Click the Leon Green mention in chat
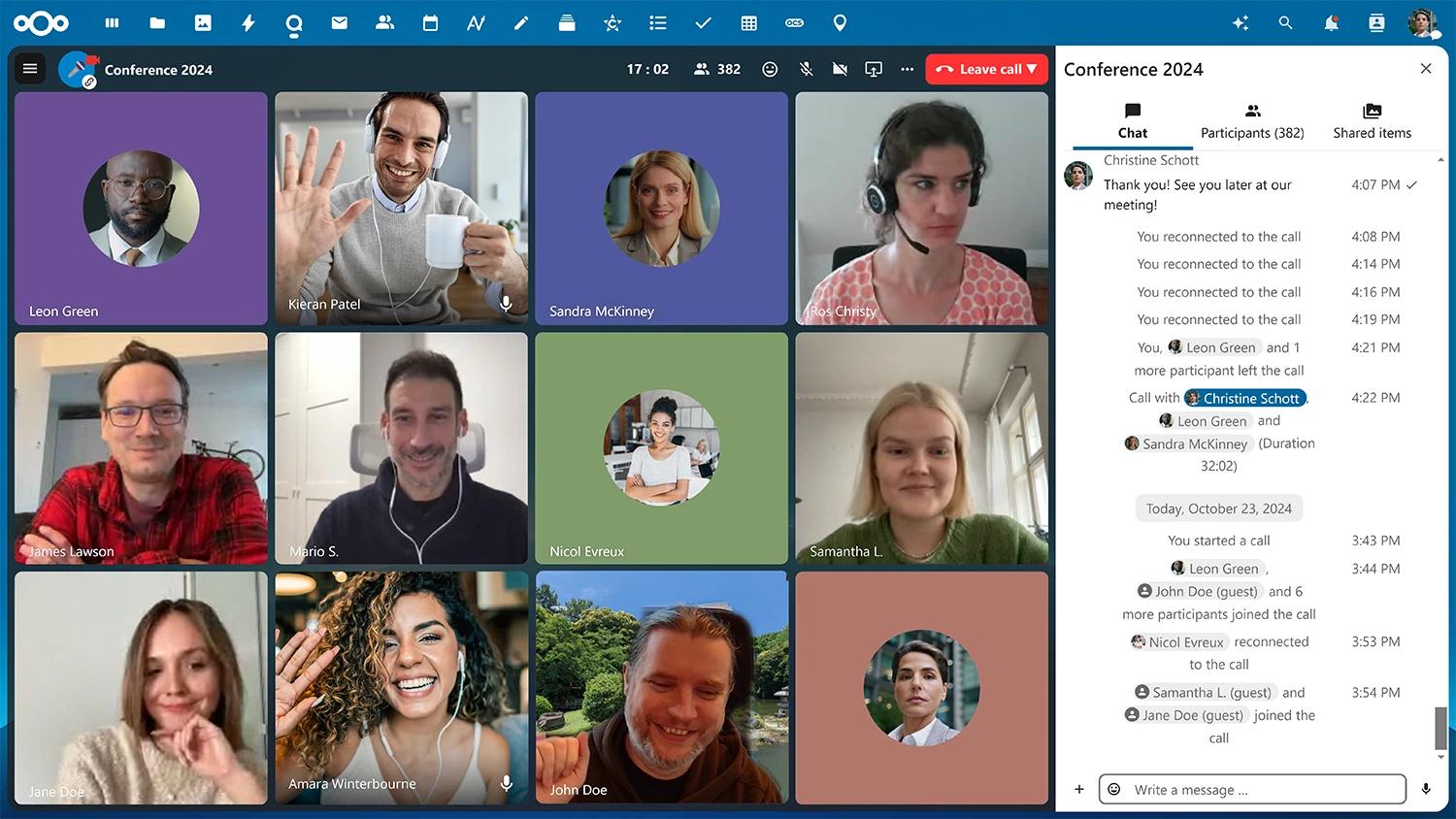 pyautogui.click(x=1213, y=346)
